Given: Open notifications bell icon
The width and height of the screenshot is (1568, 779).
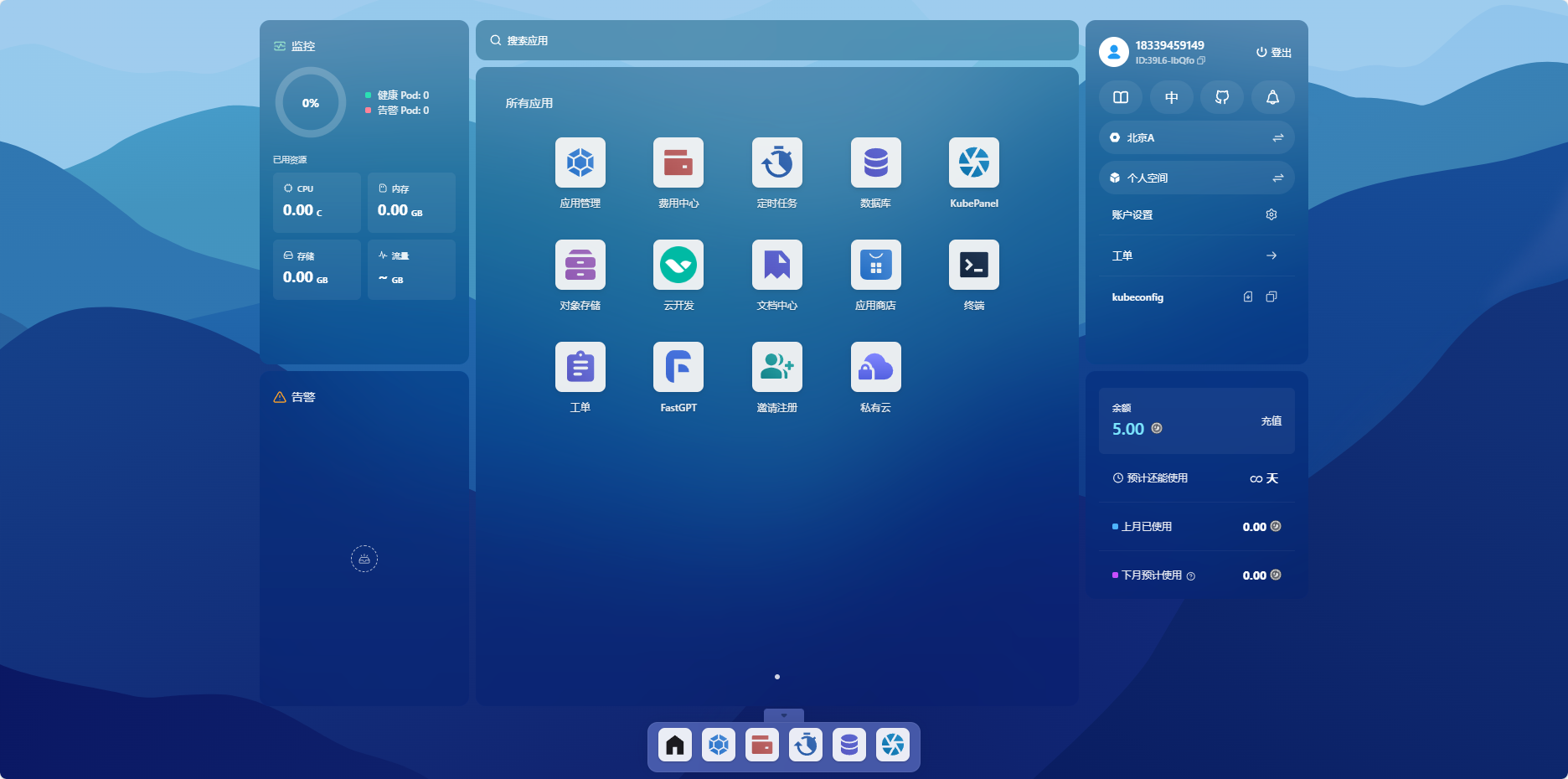Looking at the screenshot, I should pos(1273,97).
